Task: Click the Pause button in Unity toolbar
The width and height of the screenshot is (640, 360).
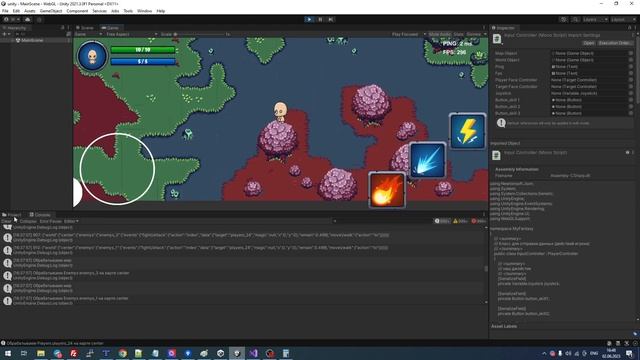Action: click(320, 19)
